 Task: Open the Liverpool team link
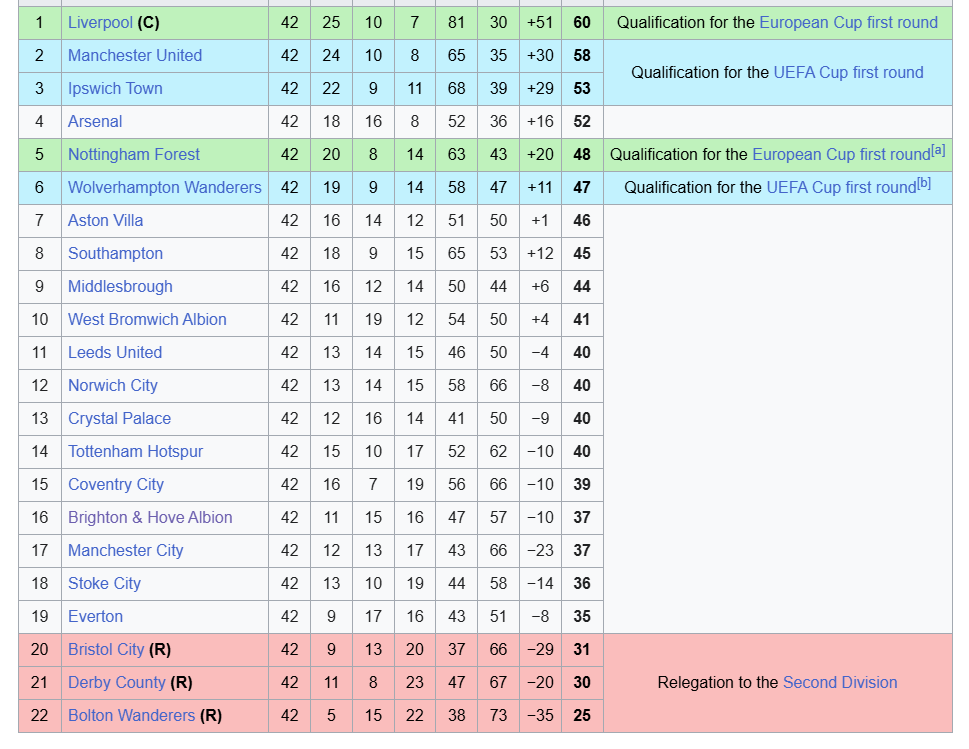click(100, 23)
